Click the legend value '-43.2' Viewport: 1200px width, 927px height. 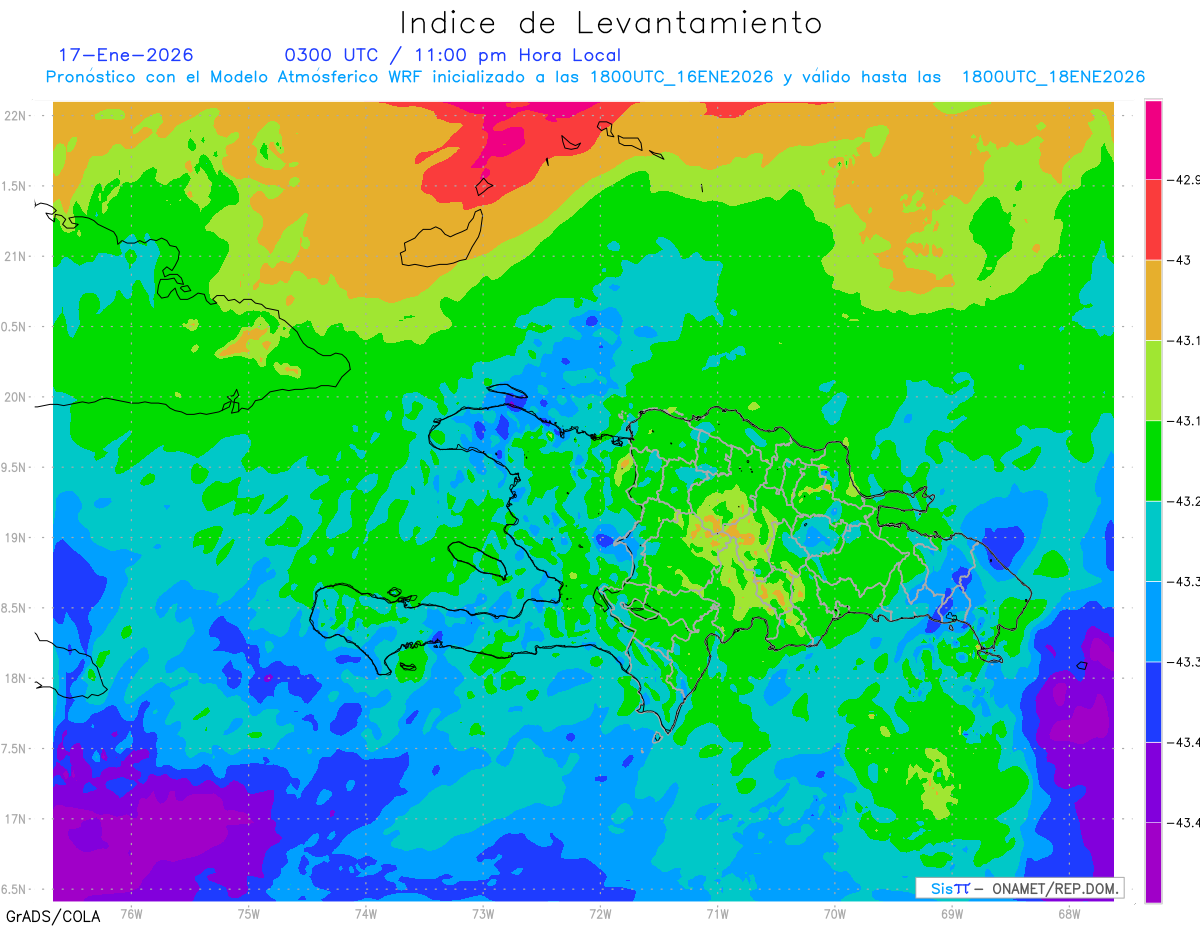(1183, 501)
